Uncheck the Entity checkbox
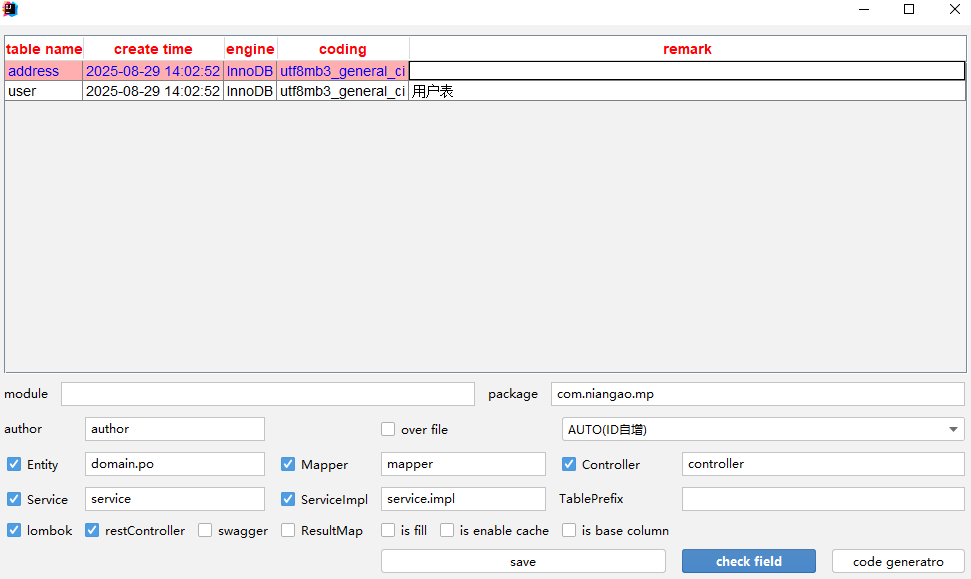 [x=14, y=464]
